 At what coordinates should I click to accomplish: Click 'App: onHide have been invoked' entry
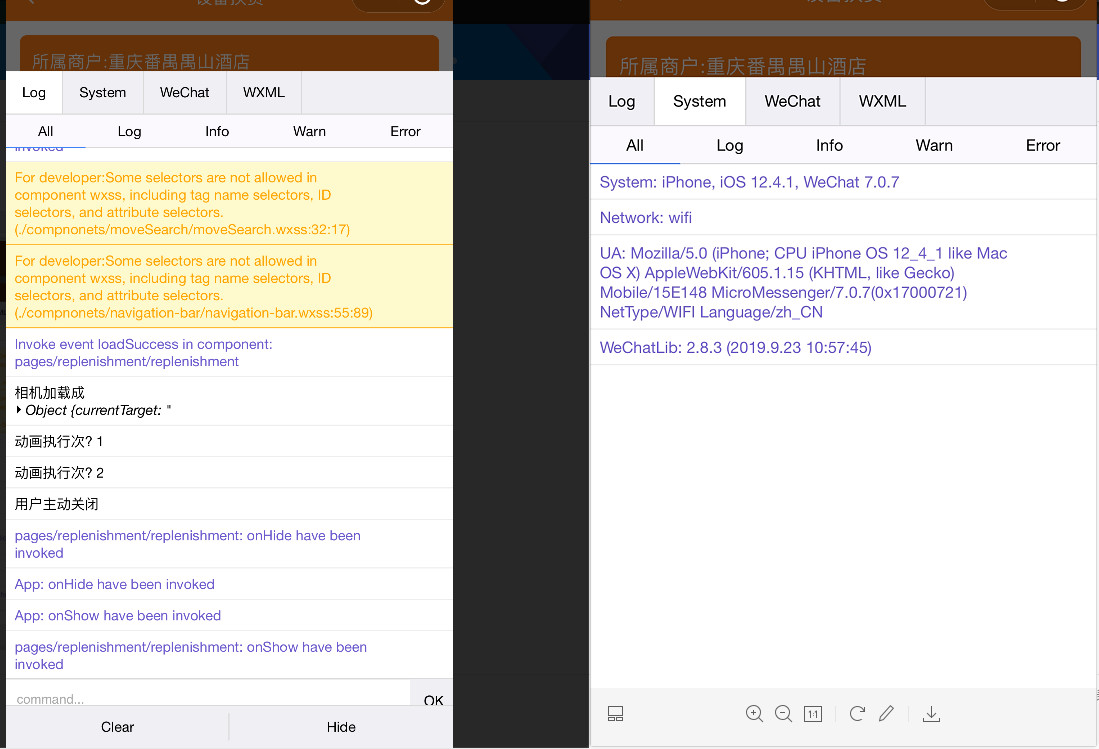pos(229,584)
